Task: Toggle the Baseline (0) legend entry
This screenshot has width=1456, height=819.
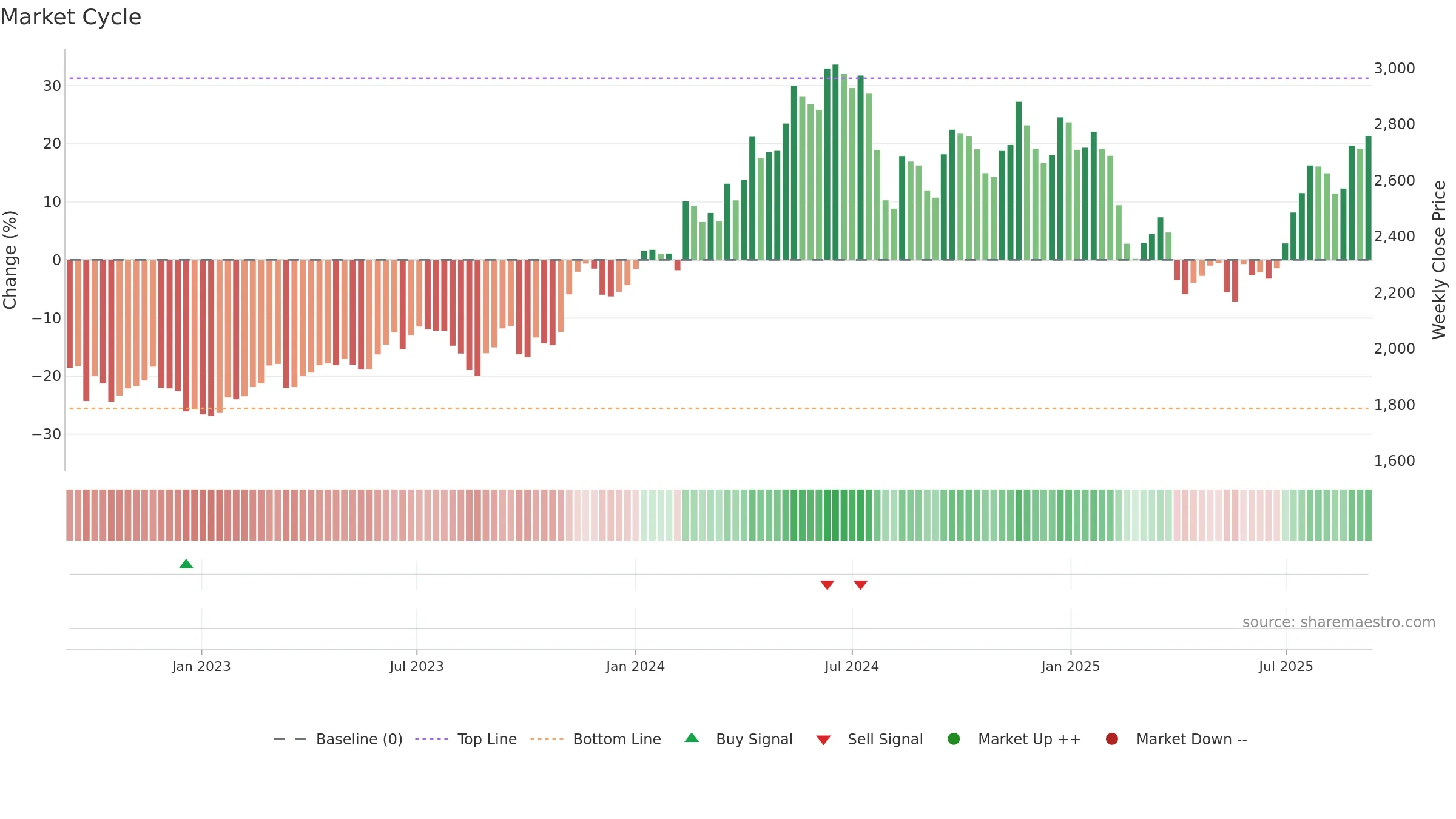Action: click(338, 740)
